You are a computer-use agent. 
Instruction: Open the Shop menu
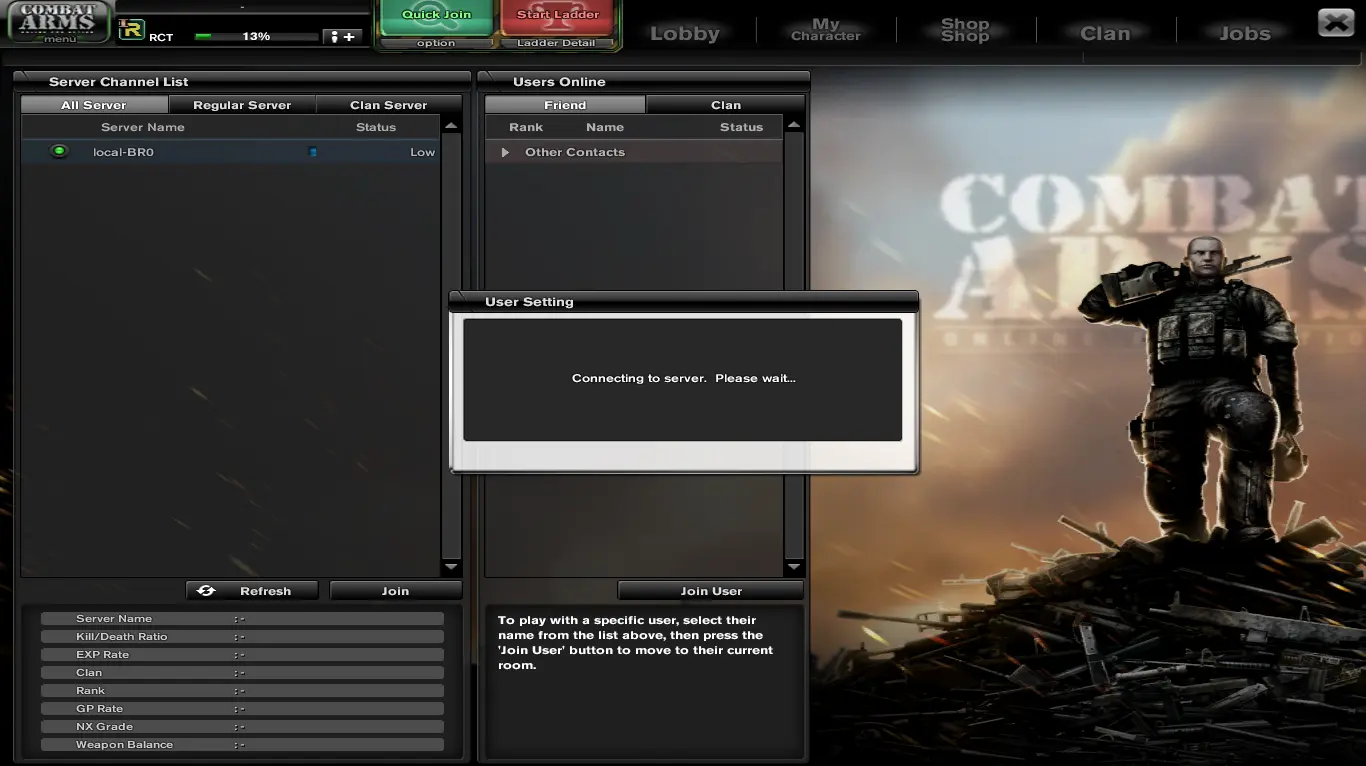coord(965,30)
